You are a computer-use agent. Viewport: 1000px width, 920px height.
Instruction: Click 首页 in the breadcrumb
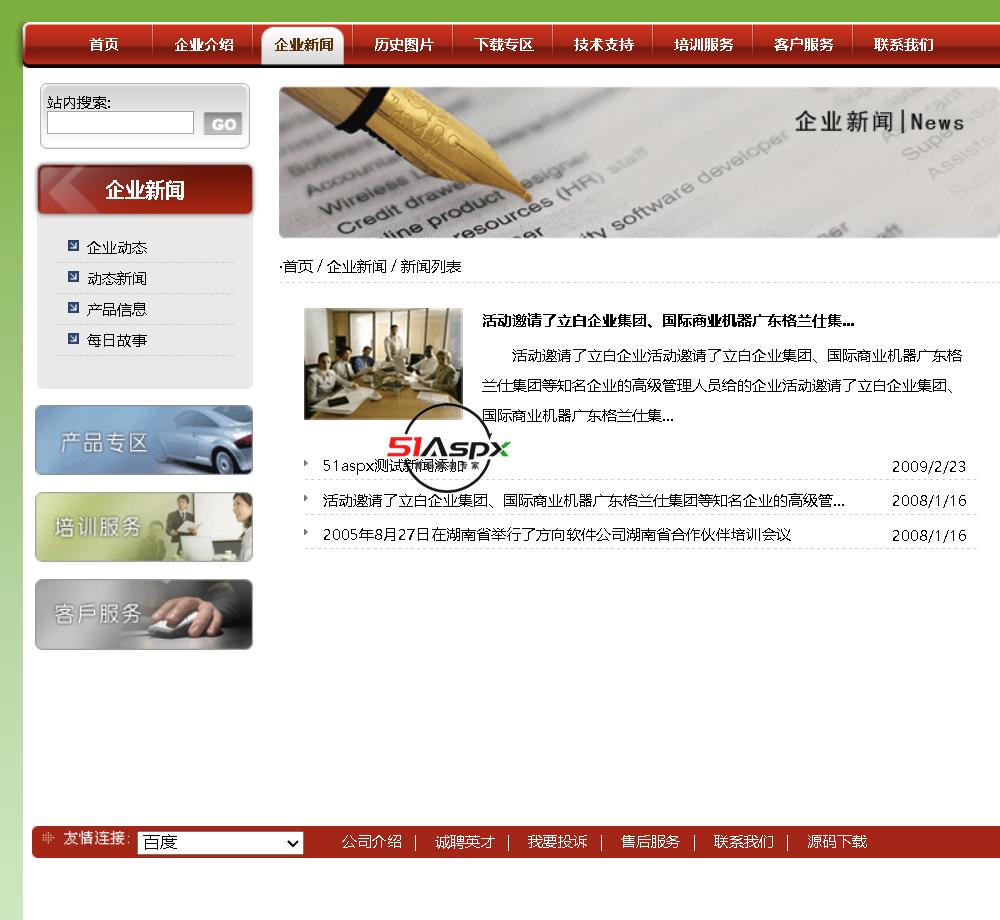[298, 267]
